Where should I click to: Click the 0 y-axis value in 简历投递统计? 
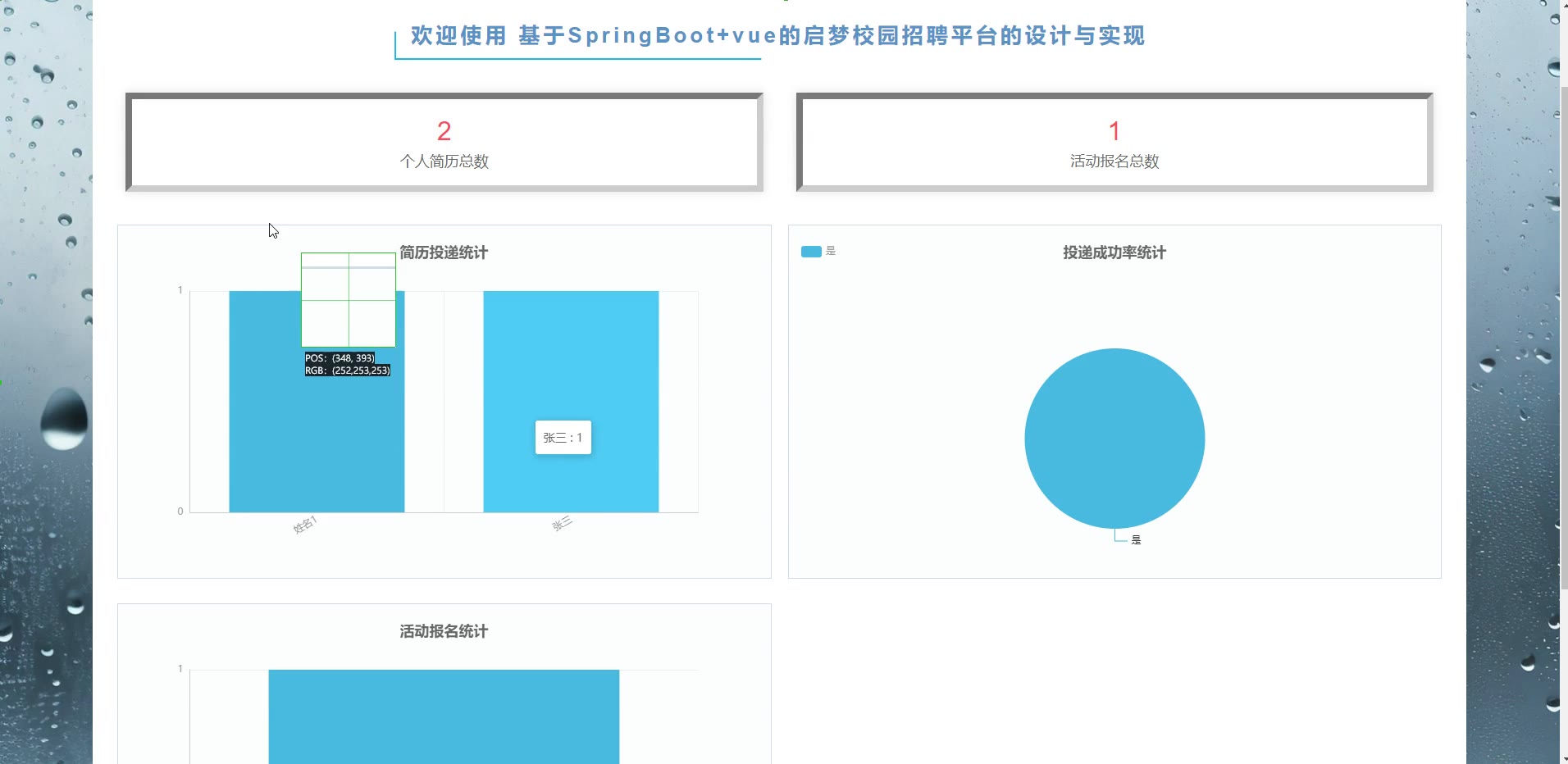(x=180, y=512)
